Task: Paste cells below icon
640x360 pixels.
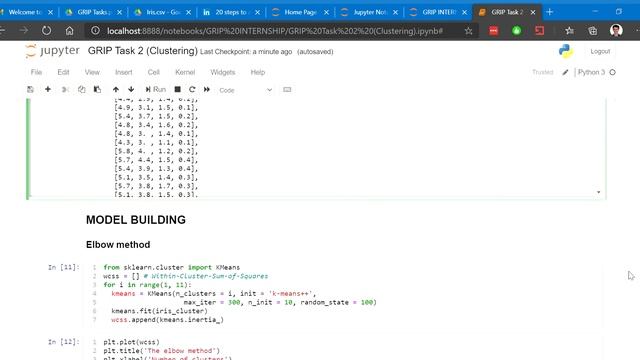Action: click(x=97, y=89)
